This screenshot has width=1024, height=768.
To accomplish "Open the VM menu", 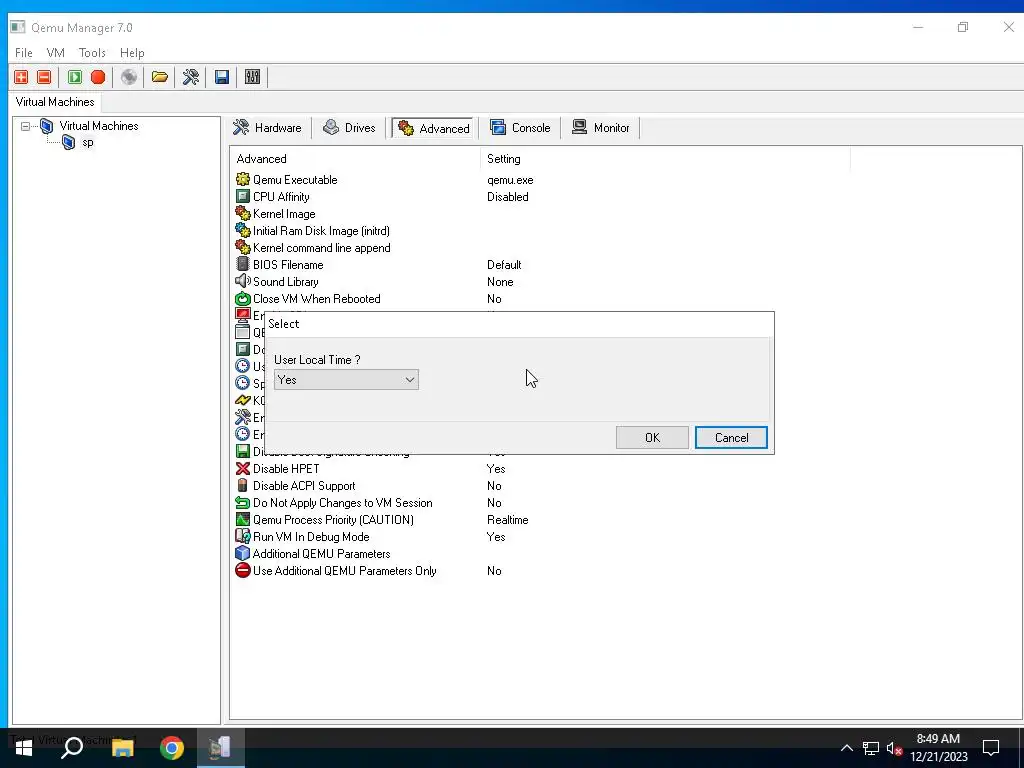I will pos(56,53).
